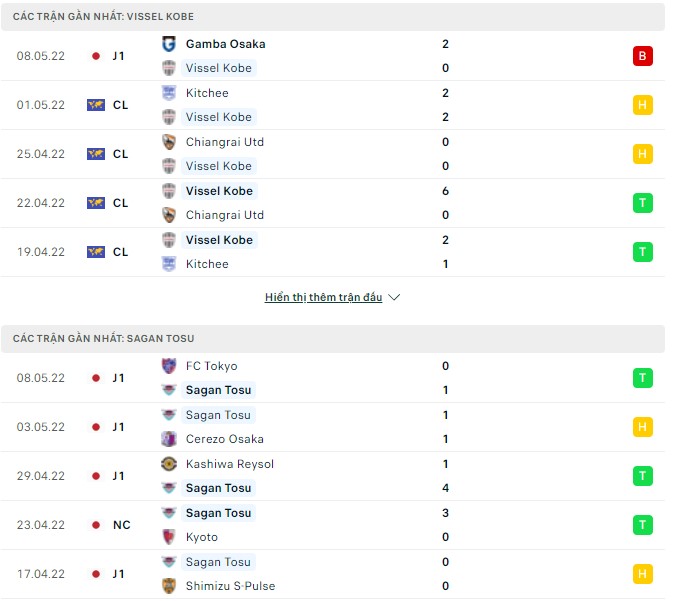Click the Kashiwa Reysol team crest
Screen dimensions: 673x601
pos(169,464)
